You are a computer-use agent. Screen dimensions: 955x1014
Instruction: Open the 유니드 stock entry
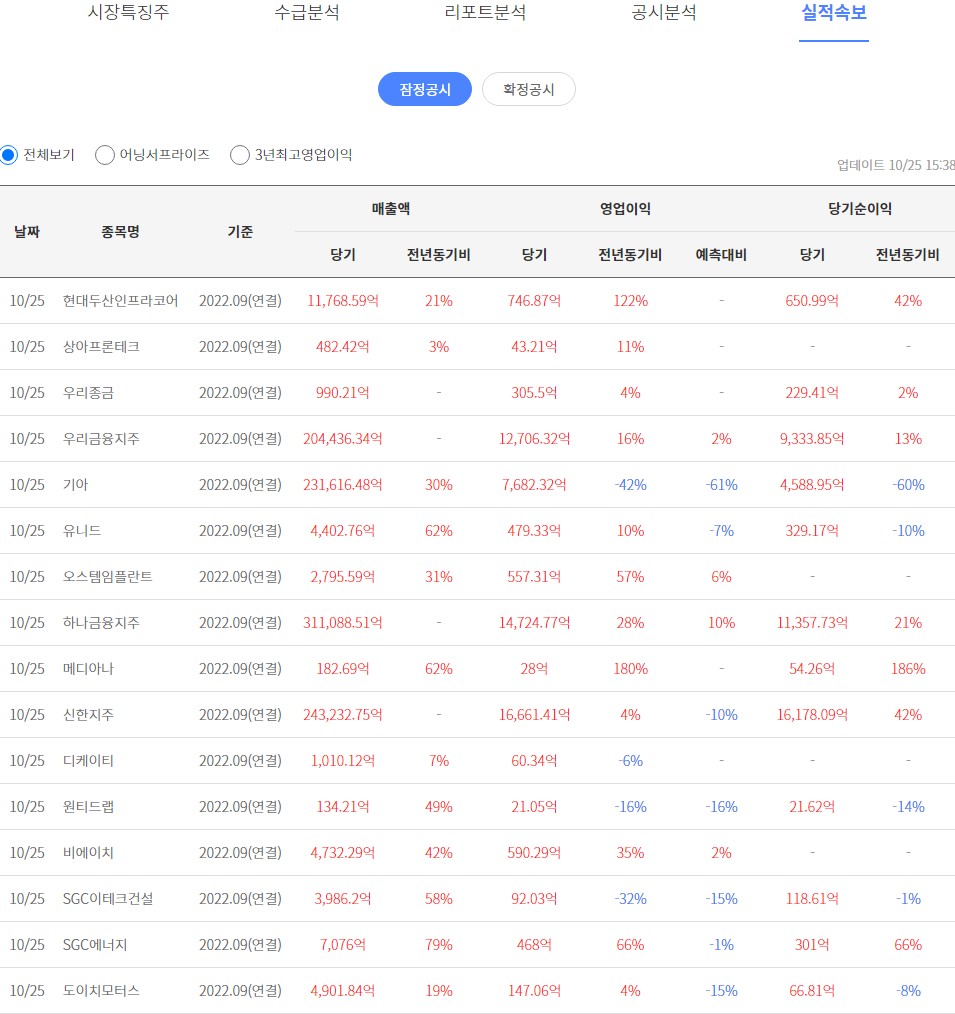81,530
